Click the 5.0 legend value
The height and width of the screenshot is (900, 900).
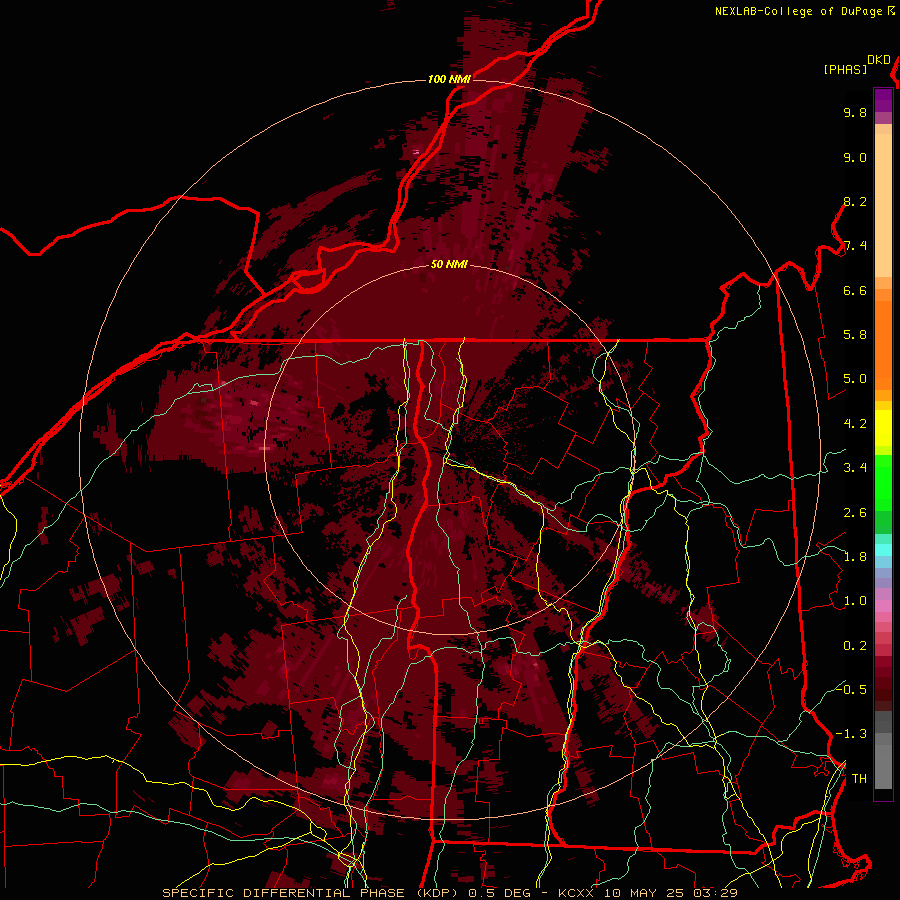(855, 379)
